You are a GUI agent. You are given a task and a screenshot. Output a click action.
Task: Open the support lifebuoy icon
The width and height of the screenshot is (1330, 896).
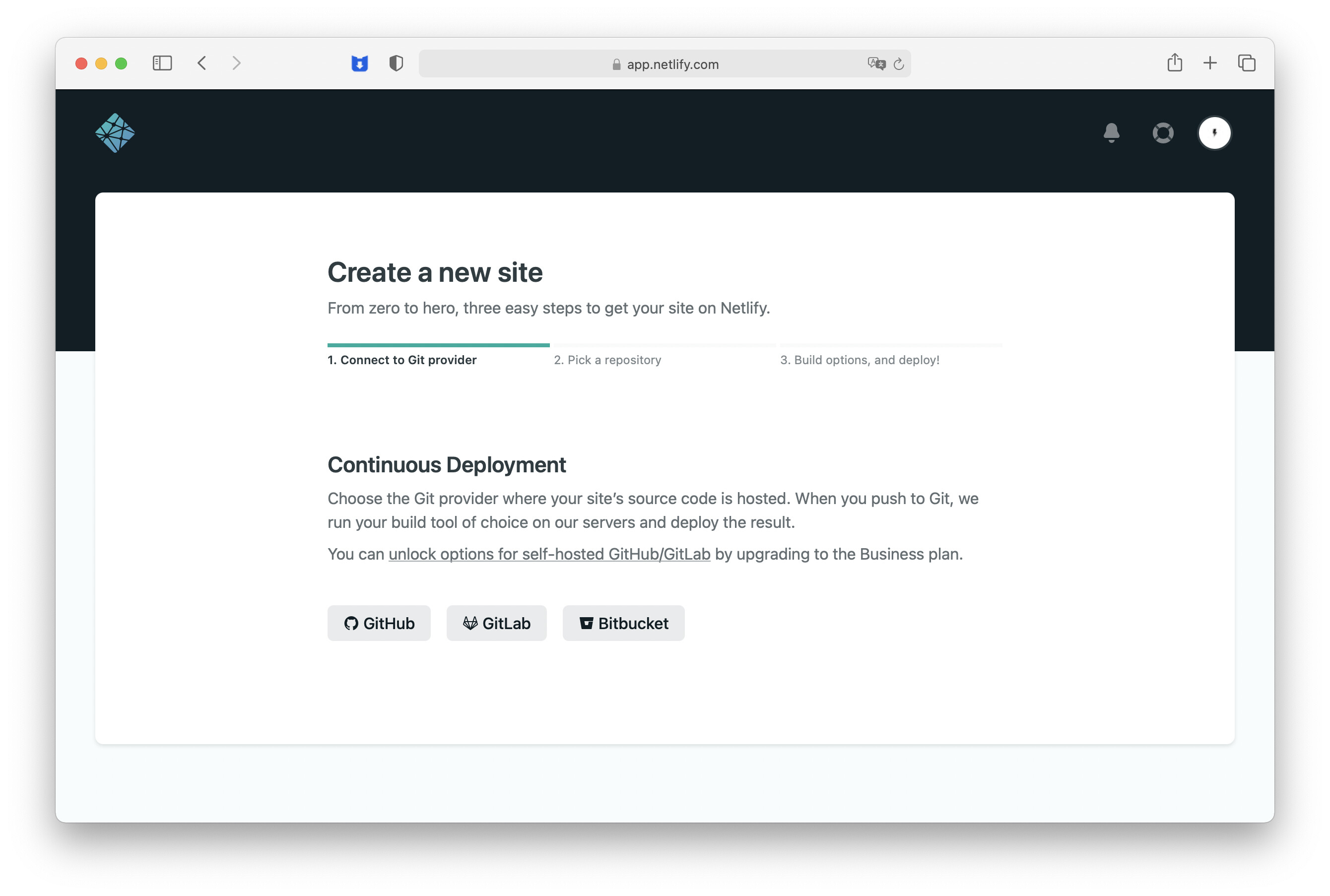pos(1163,133)
